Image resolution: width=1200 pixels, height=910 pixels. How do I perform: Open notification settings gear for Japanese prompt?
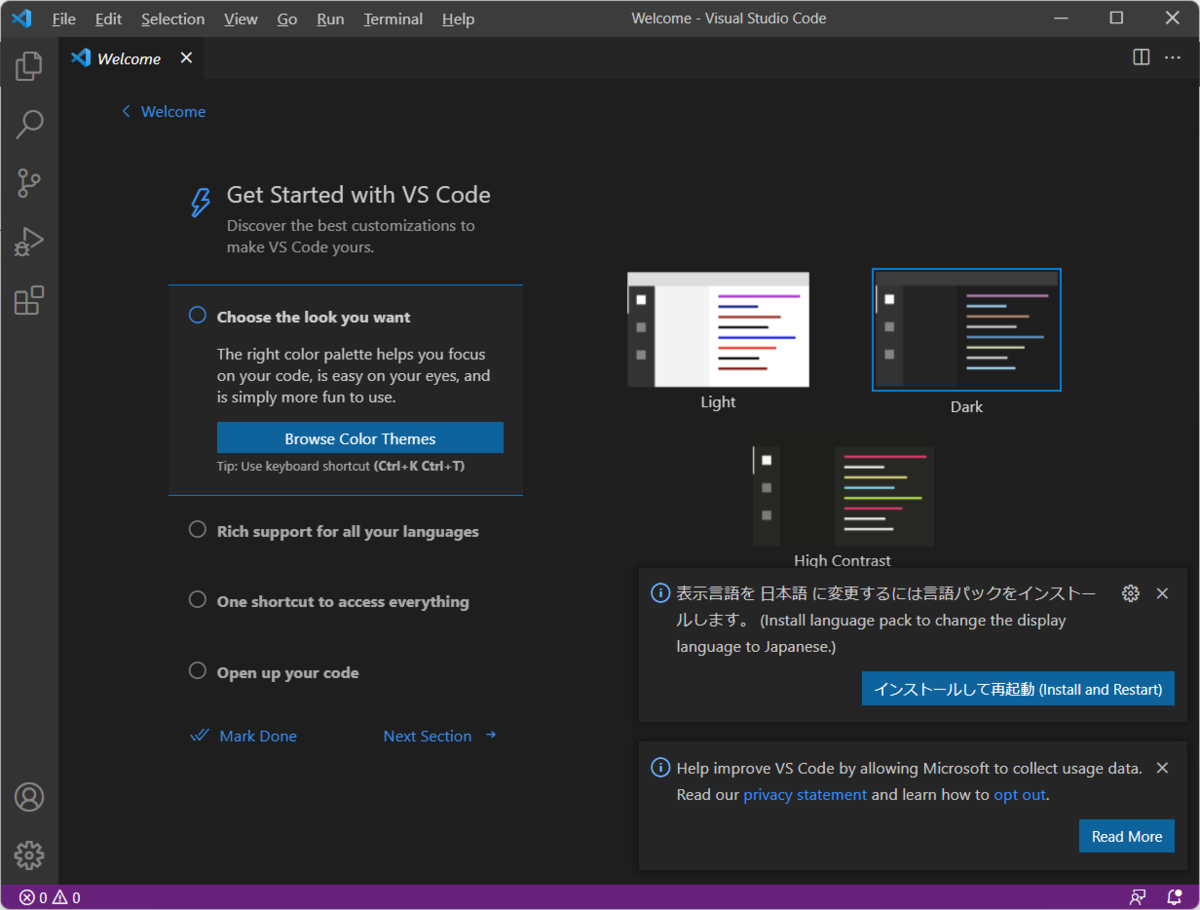coord(1131,593)
